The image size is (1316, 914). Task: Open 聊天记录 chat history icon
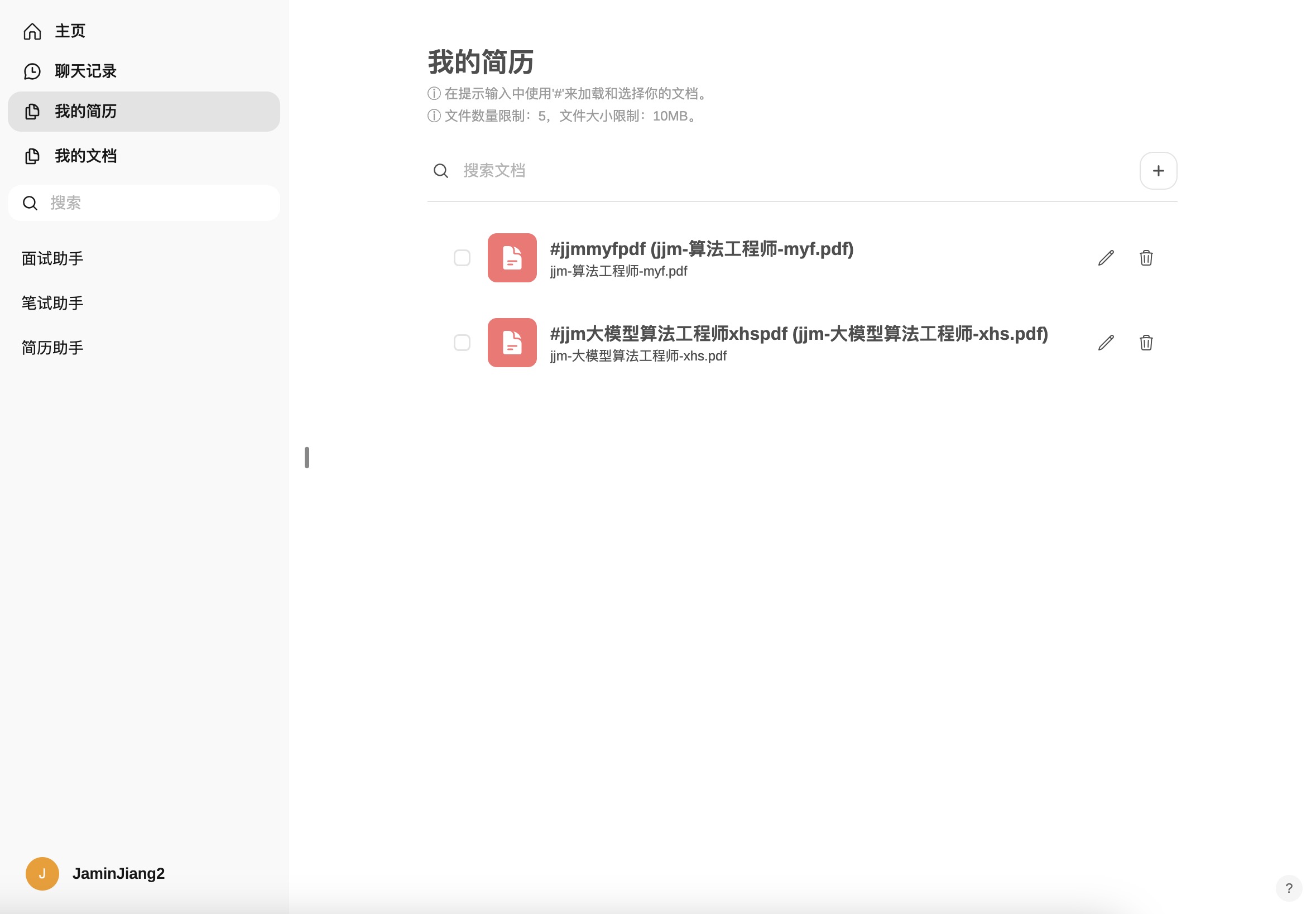[32, 71]
